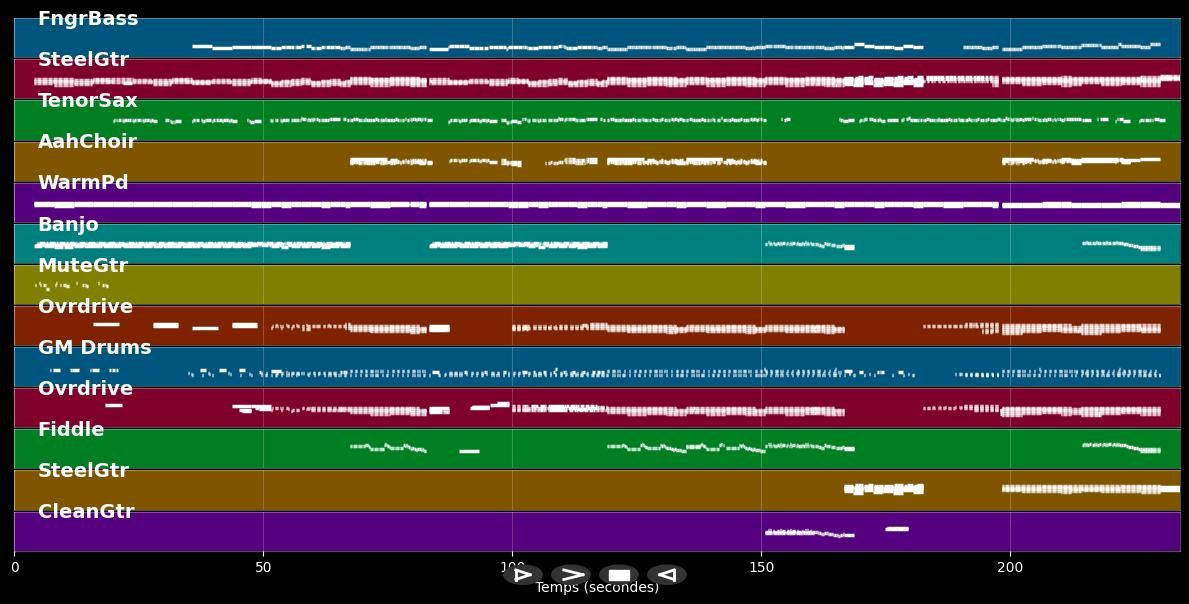The height and width of the screenshot is (604, 1189).
Task: Click the 50 second timeline tick label
Action: (x=263, y=568)
